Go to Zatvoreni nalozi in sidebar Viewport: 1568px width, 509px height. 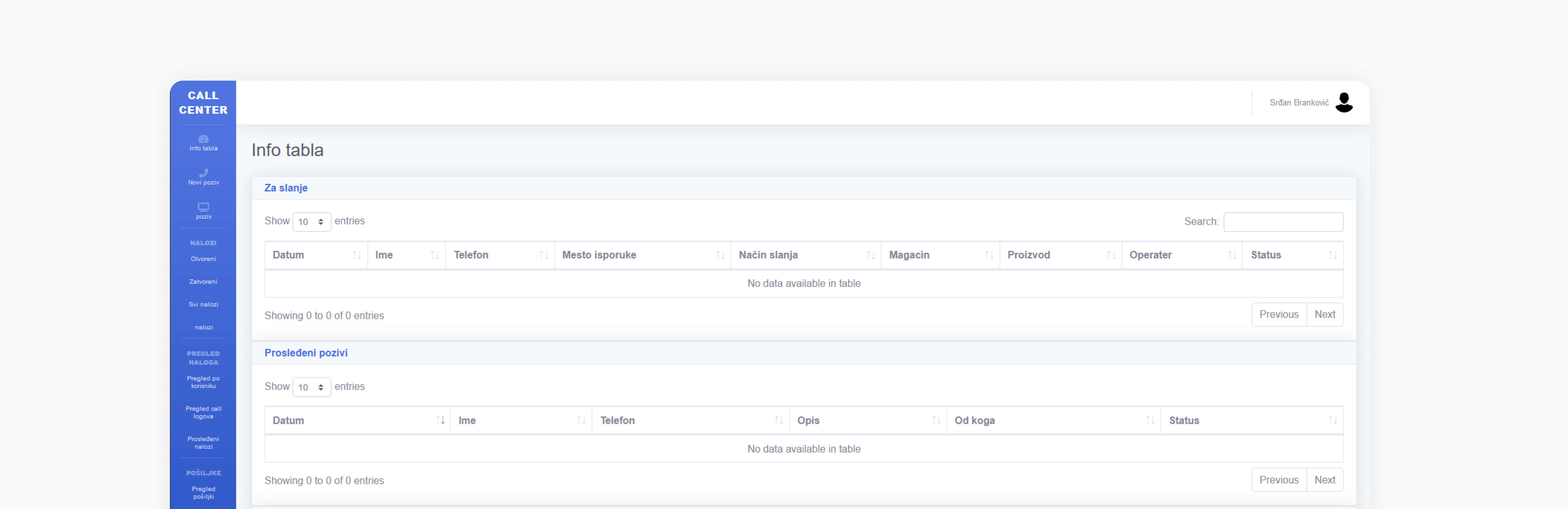coord(203,282)
